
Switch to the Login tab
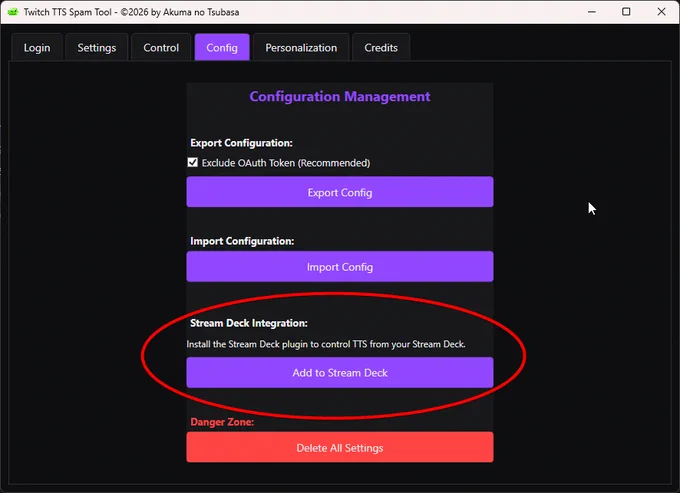point(37,47)
